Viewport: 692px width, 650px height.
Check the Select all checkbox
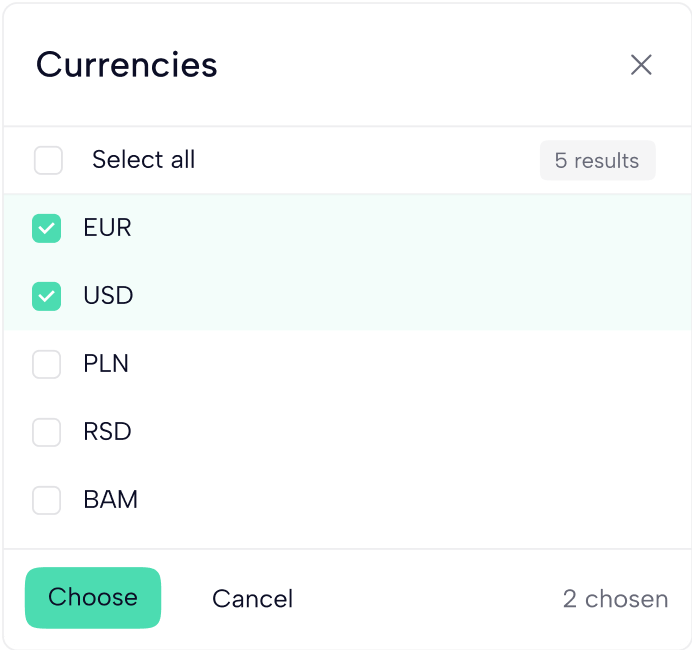48,160
